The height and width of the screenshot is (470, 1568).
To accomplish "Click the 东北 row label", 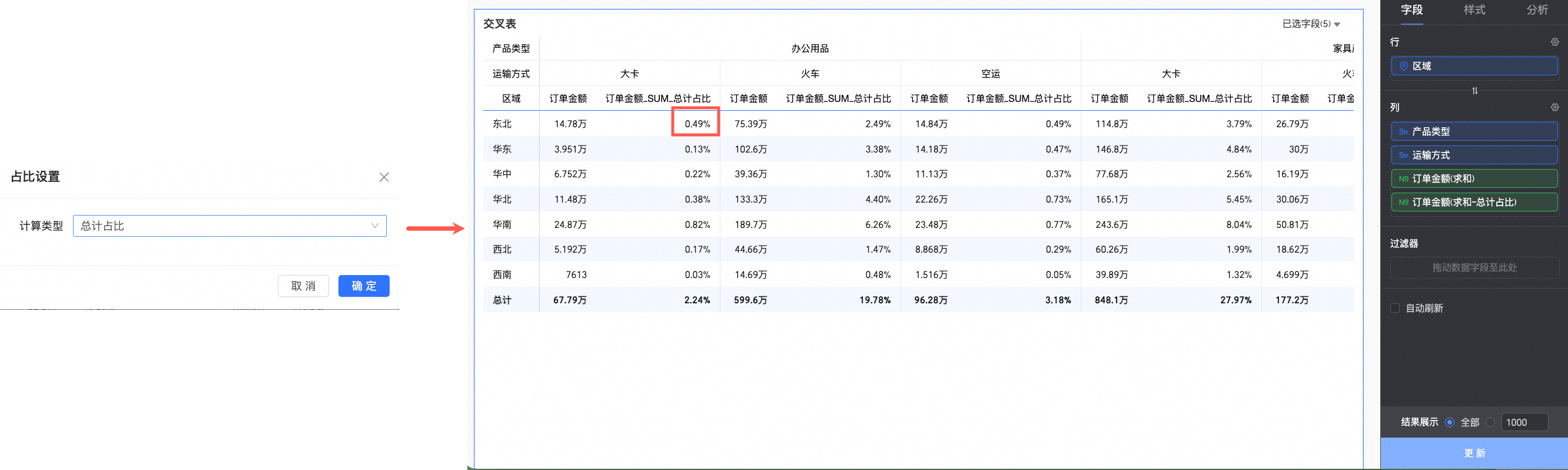I will [x=502, y=124].
